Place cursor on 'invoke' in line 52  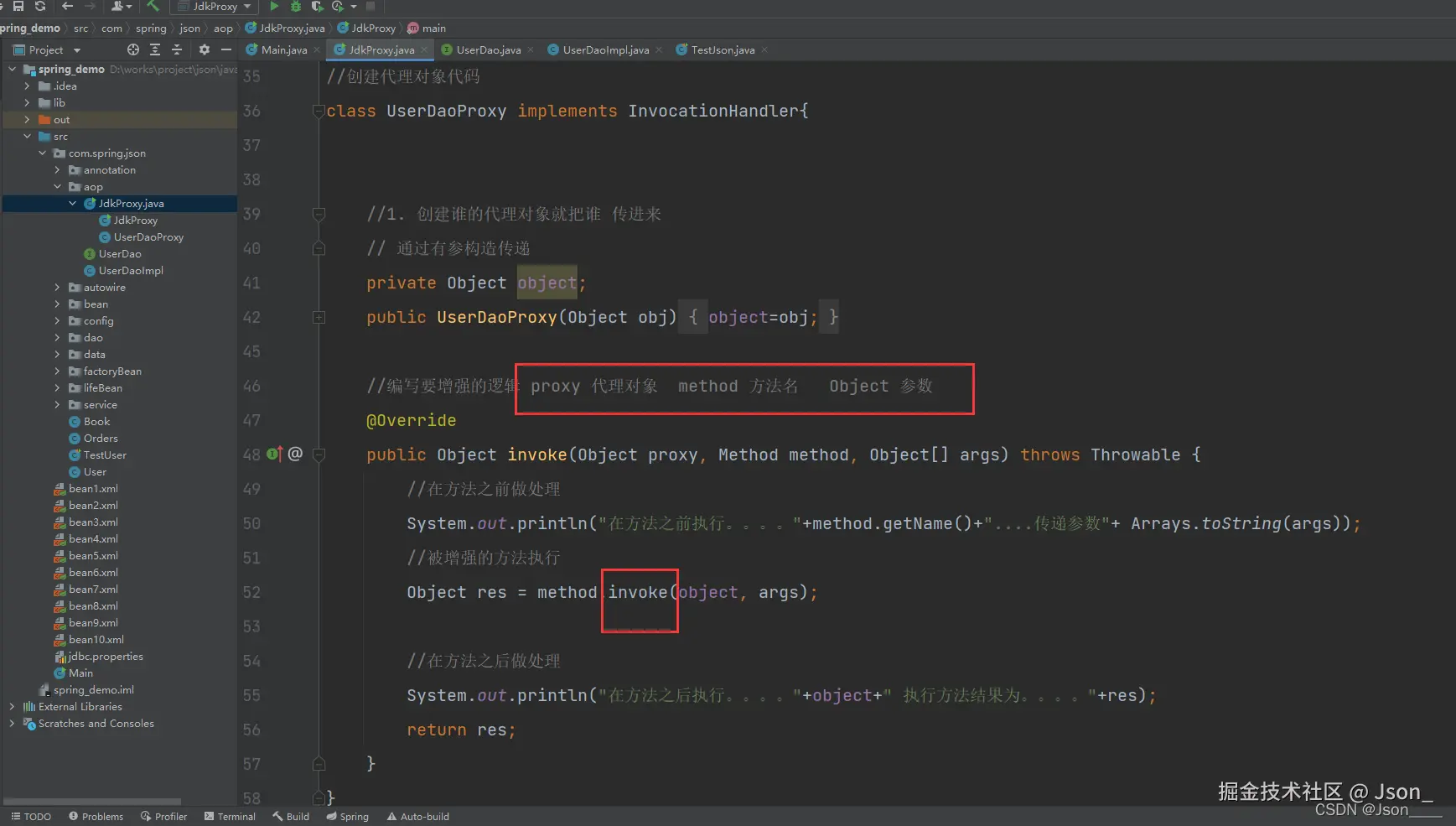click(638, 592)
